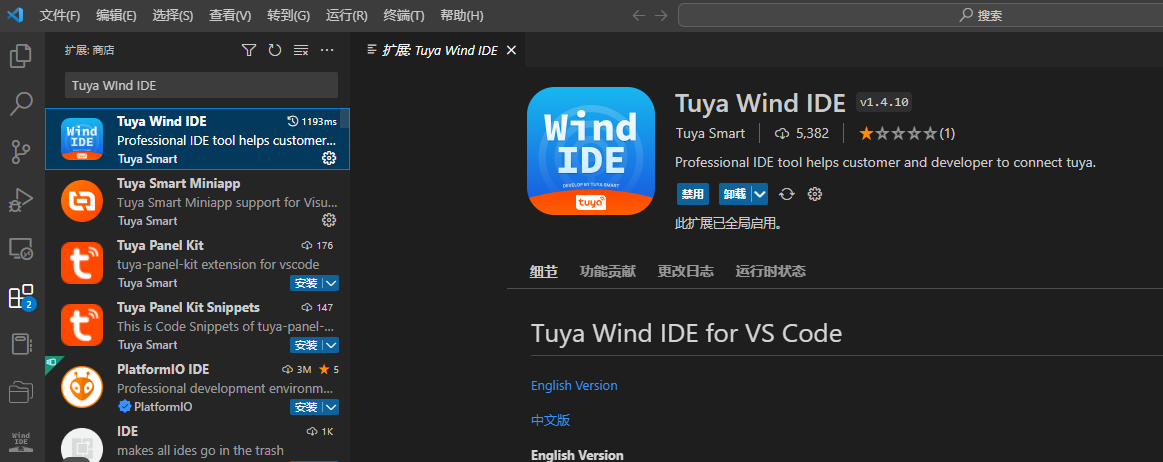Click the filter extensions funnel icon
Screen dimensions: 1163x462
click(x=249, y=50)
